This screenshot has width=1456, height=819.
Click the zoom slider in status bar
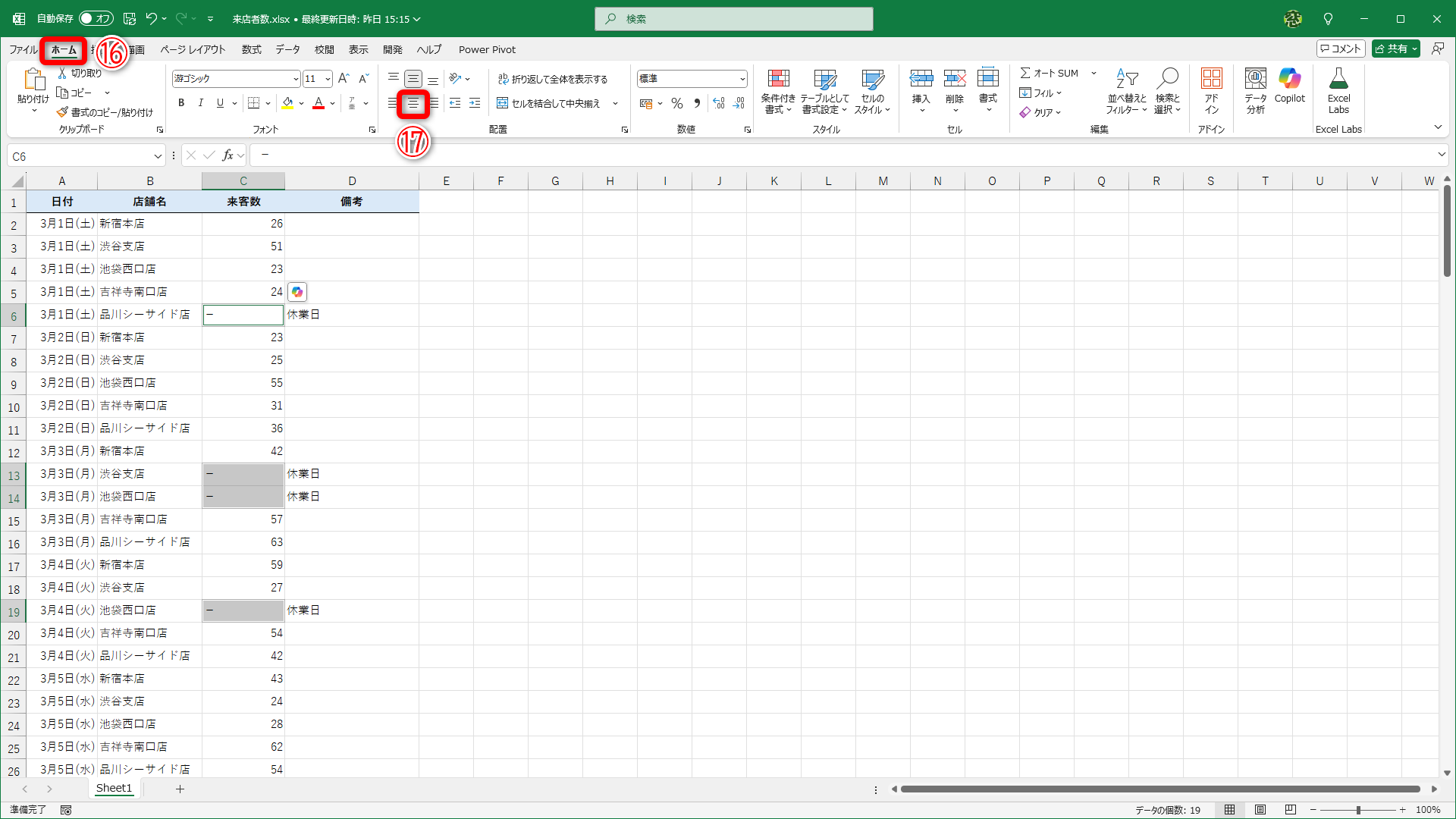coord(1357,810)
